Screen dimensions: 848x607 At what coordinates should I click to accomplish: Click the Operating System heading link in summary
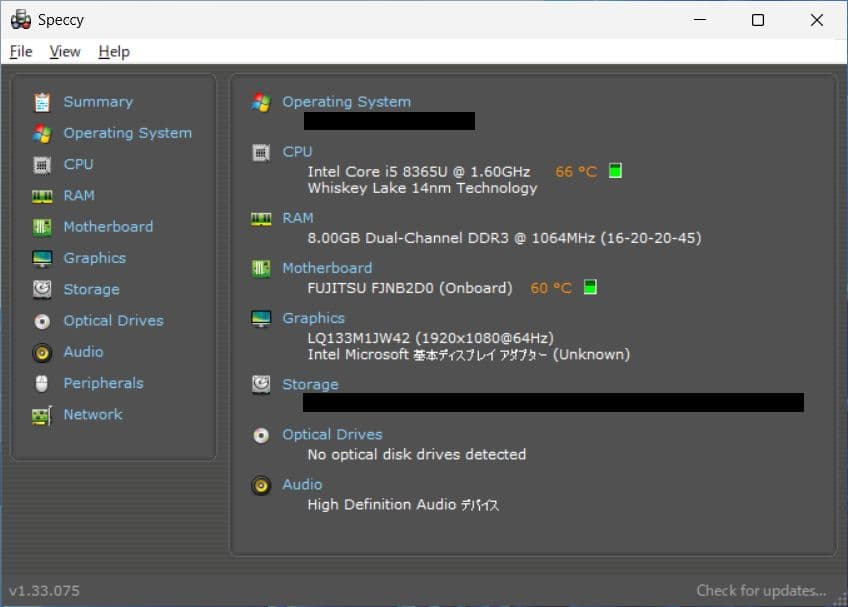point(347,102)
